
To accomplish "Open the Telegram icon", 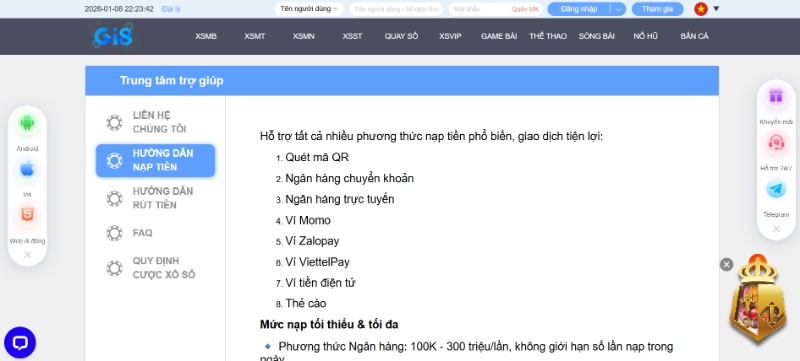I will point(776,189).
